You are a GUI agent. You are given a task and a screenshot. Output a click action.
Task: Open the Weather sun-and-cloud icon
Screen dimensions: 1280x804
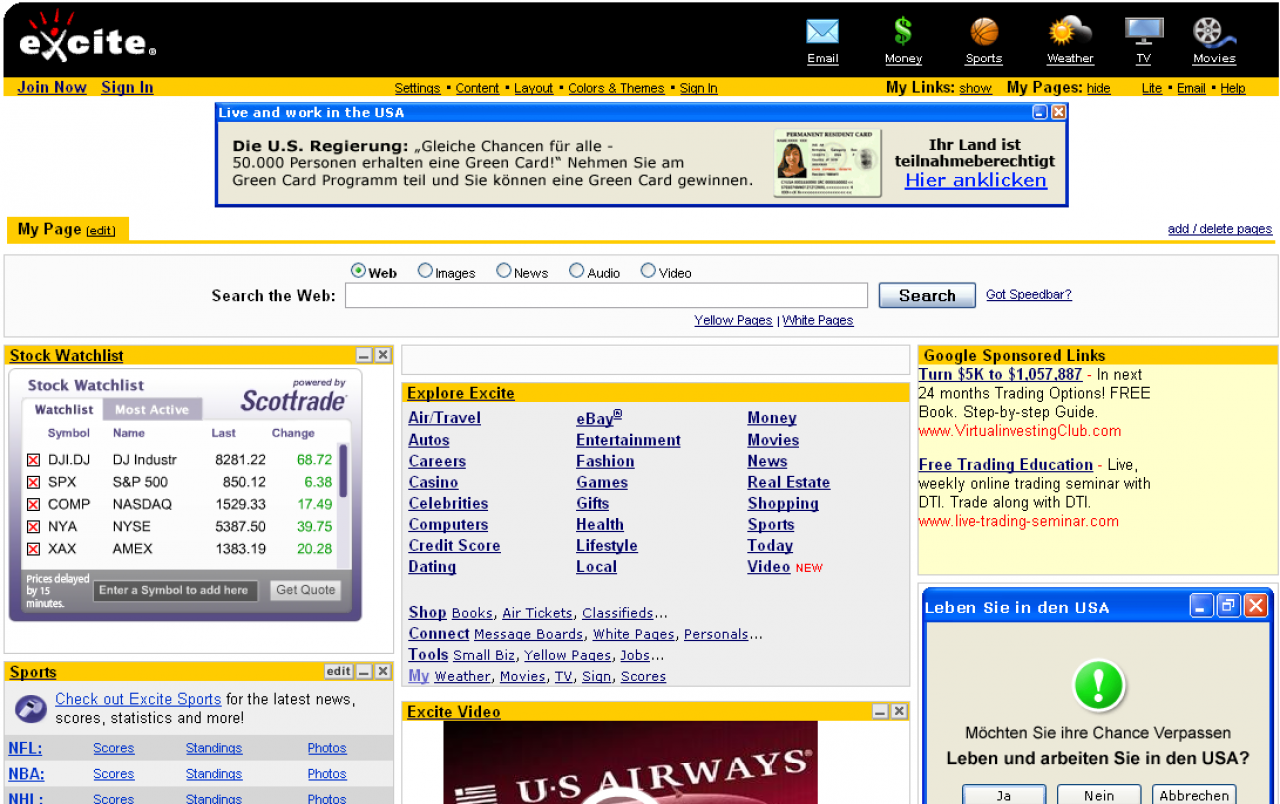click(x=1070, y=31)
